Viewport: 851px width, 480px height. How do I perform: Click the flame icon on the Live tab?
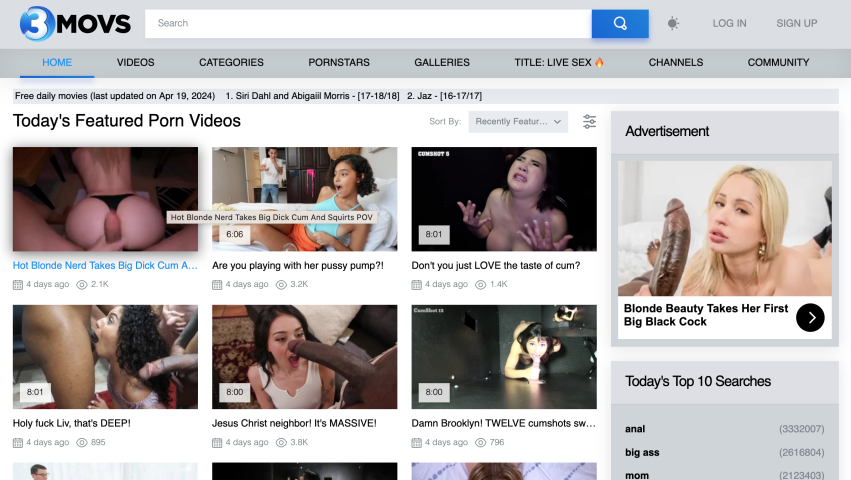600,62
